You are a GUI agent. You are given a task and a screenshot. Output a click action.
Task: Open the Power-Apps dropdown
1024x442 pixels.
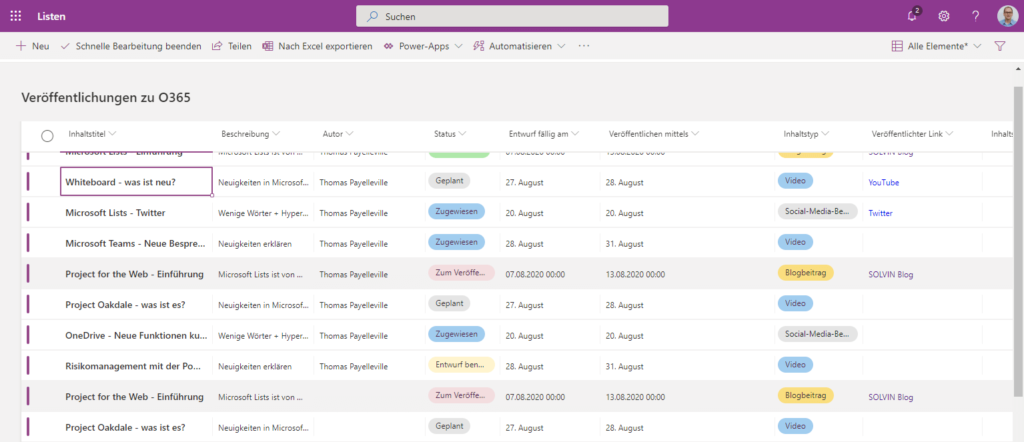tap(423, 46)
